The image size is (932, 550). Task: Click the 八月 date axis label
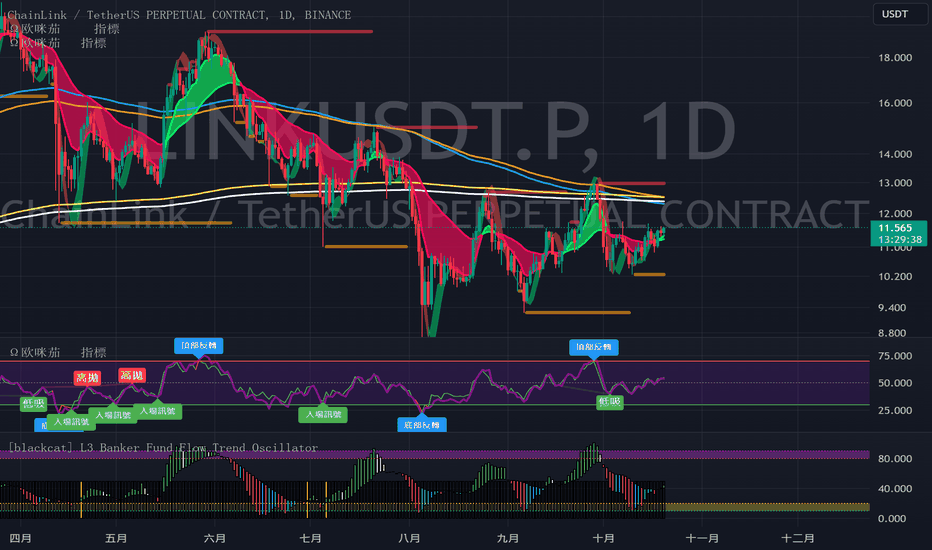(x=409, y=538)
